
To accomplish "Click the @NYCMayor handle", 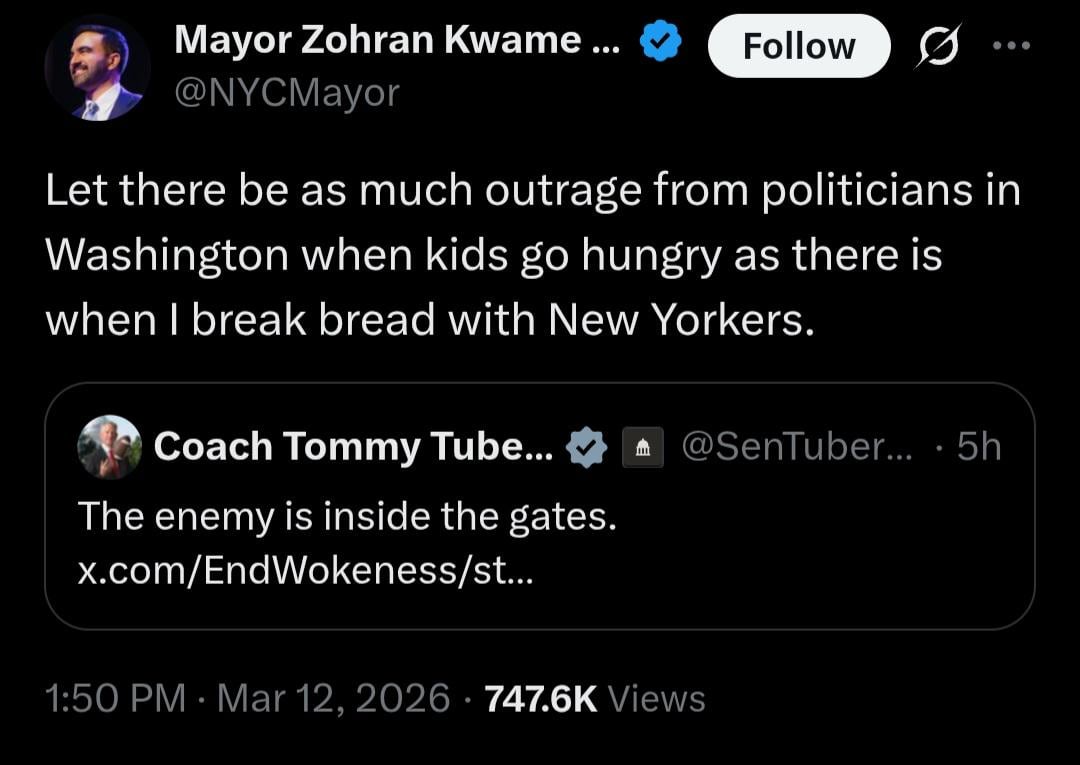I will 286,92.
